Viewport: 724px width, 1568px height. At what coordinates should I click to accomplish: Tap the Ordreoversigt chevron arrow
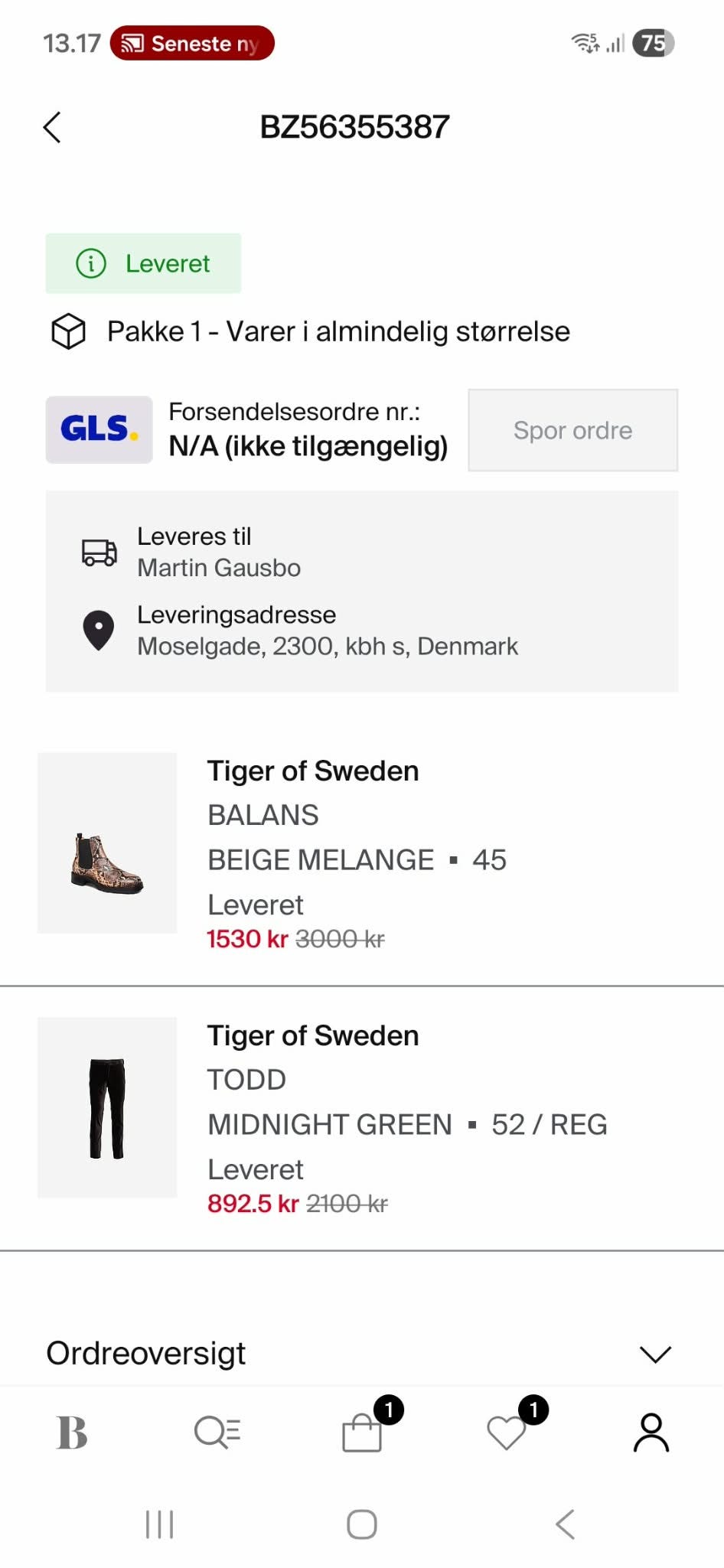[655, 1354]
